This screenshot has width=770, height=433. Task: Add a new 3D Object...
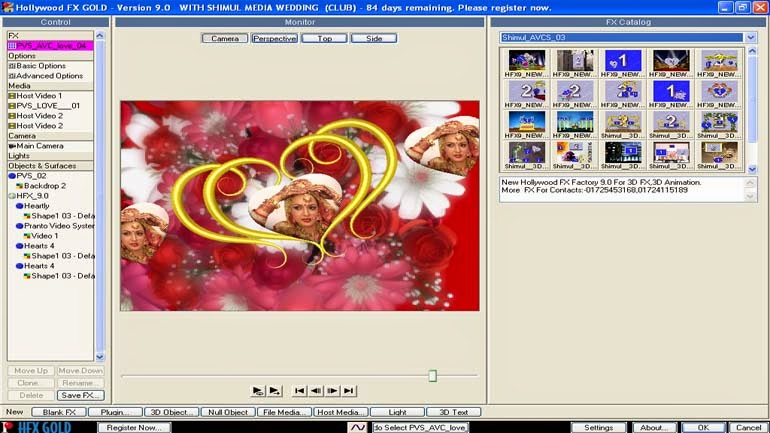pyautogui.click(x=172, y=412)
